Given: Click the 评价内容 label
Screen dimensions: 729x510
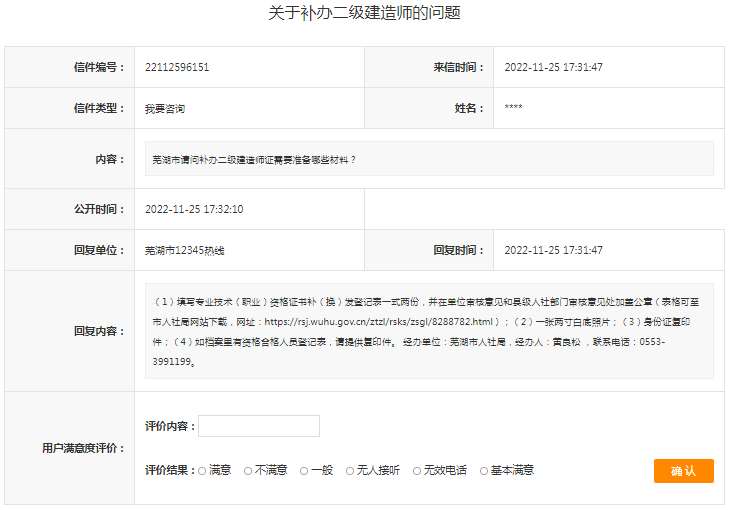Looking at the screenshot, I should 170,426.
